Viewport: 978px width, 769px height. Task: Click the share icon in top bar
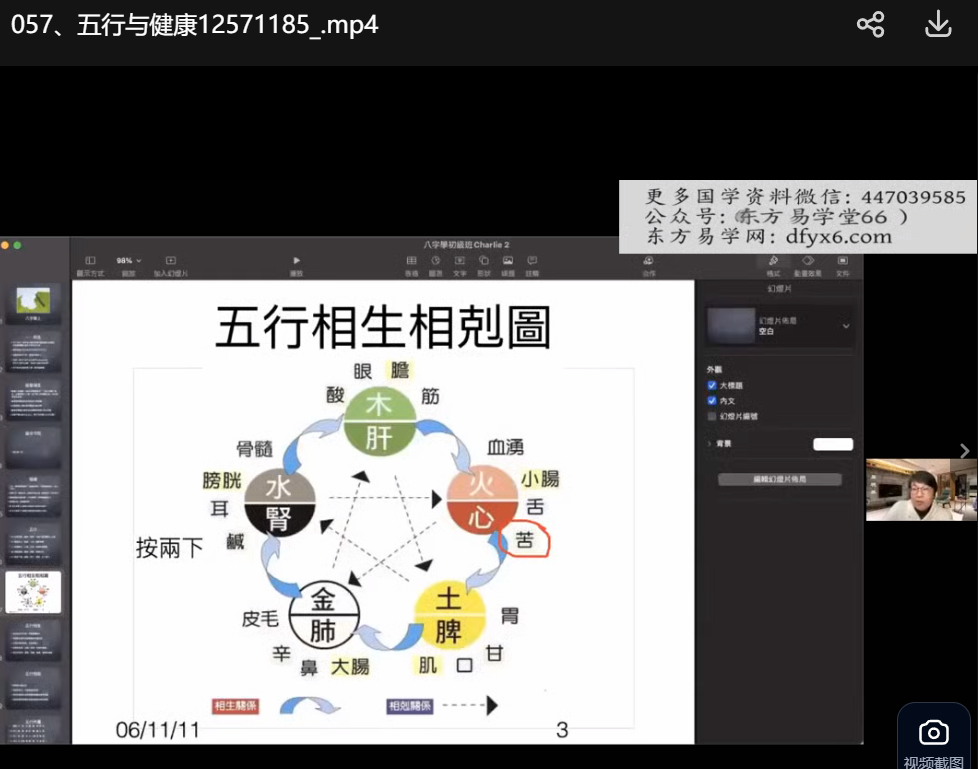click(x=870, y=25)
